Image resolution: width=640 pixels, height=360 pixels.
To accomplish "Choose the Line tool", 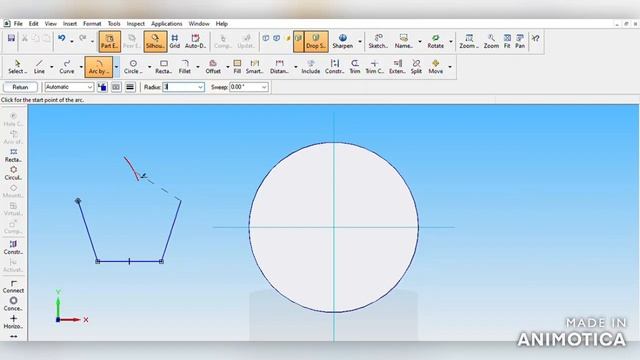I will [39, 67].
